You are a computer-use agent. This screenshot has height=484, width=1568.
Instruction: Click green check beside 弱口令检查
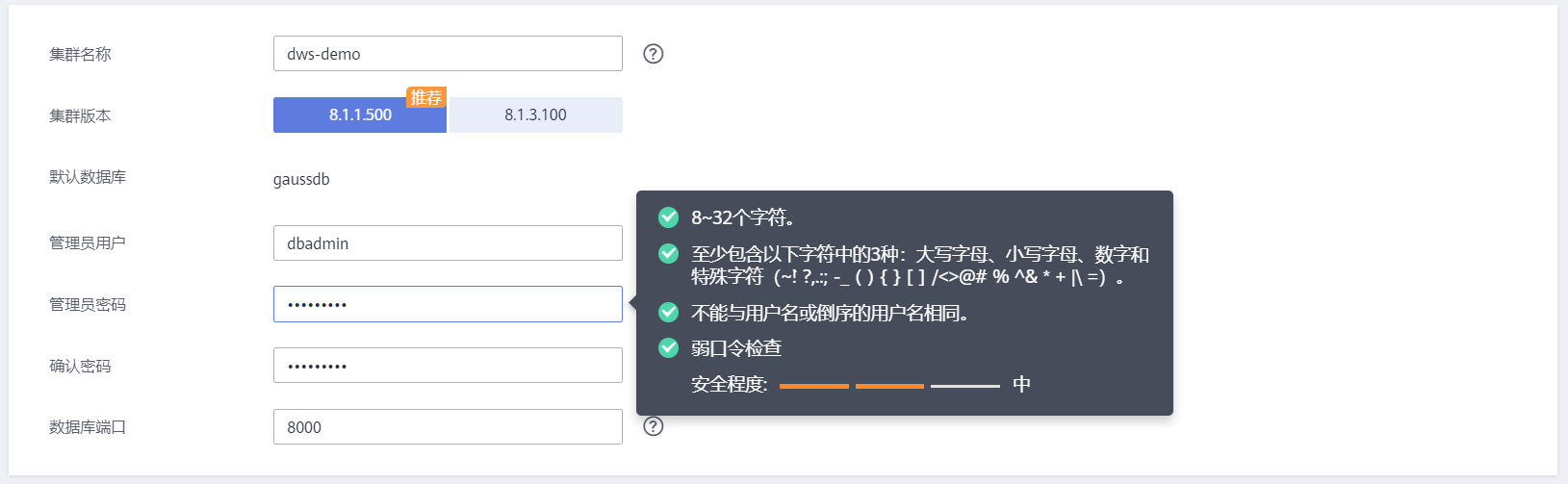click(x=668, y=348)
